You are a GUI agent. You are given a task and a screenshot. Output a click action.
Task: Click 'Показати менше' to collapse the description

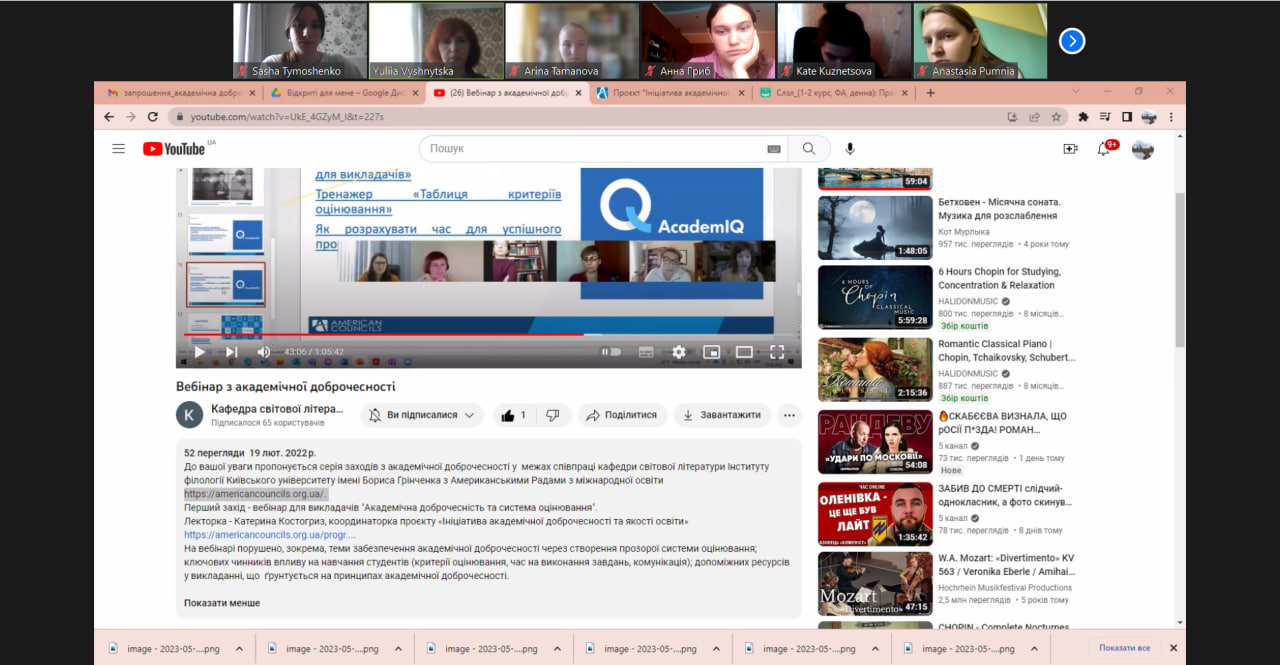point(222,603)
